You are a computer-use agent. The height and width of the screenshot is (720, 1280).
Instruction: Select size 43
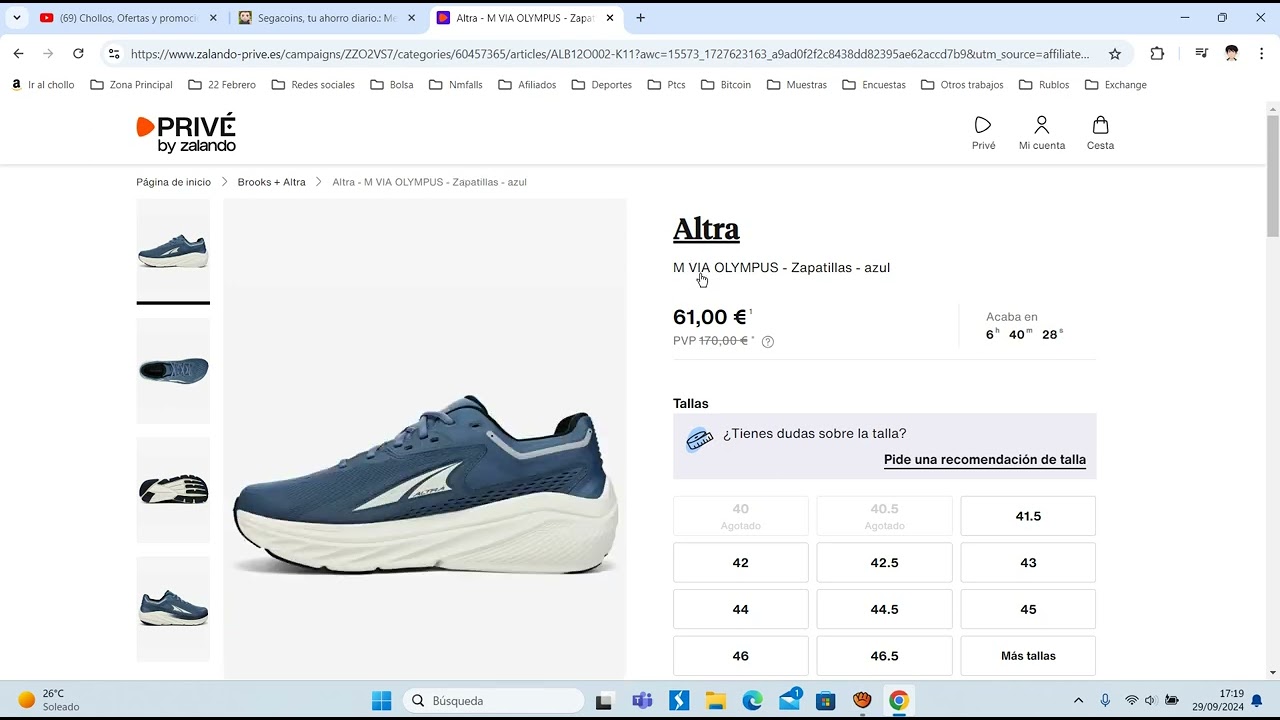pos(1028,563)
